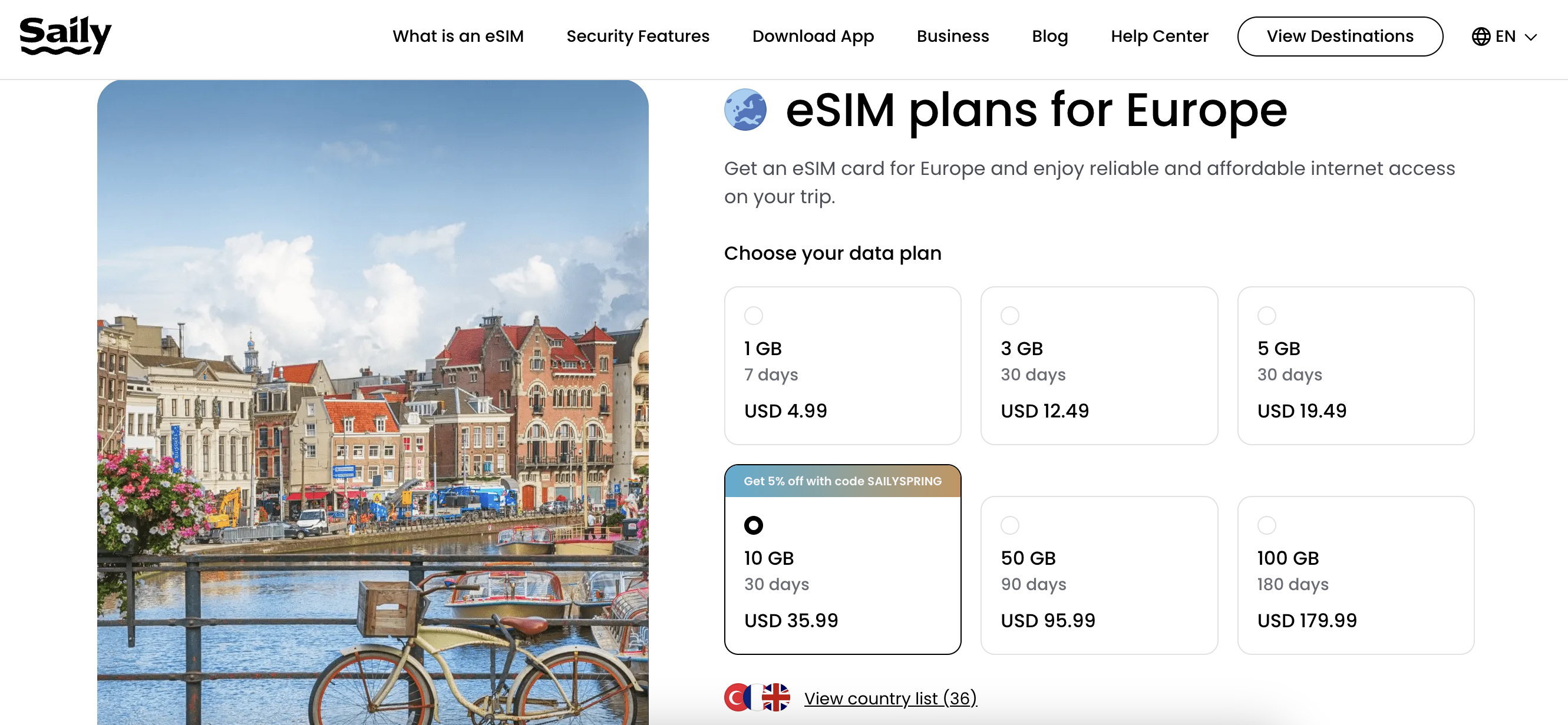Open Security Features menu item
The width and height of the screenshot is (1568, 725).
638,37
